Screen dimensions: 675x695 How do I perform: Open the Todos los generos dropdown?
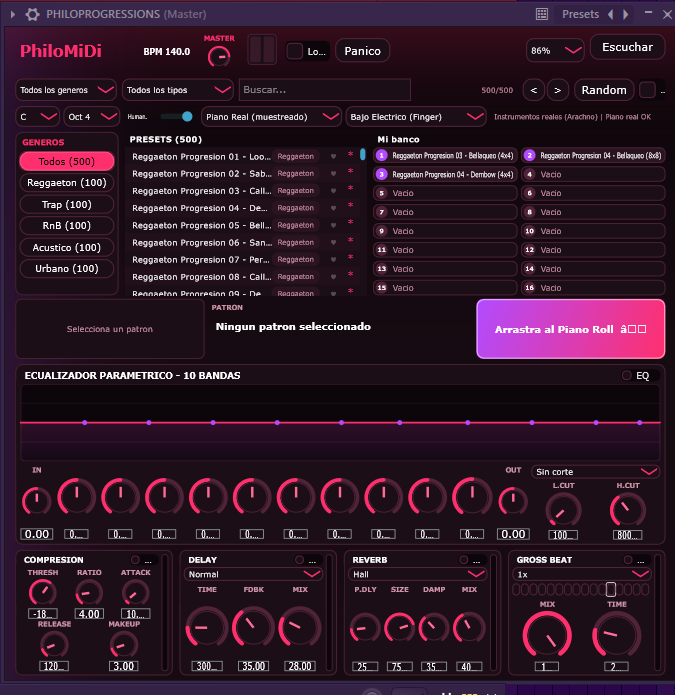tap(66, 90)
